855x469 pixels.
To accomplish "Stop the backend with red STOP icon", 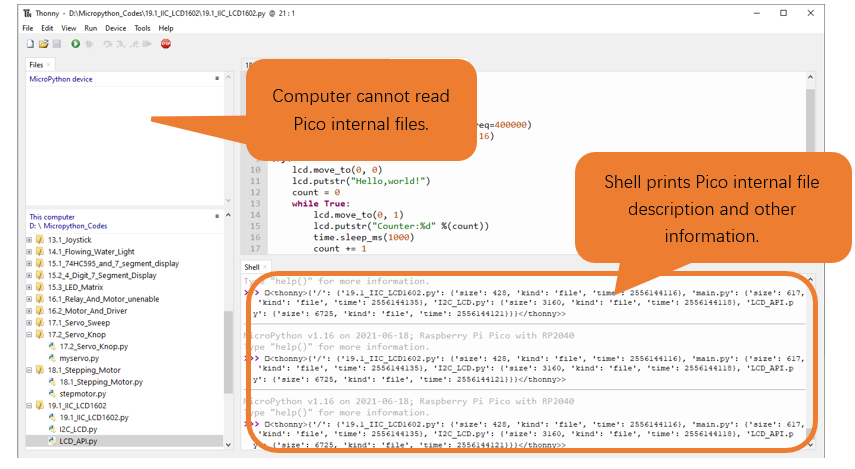I will click(166, 44).
